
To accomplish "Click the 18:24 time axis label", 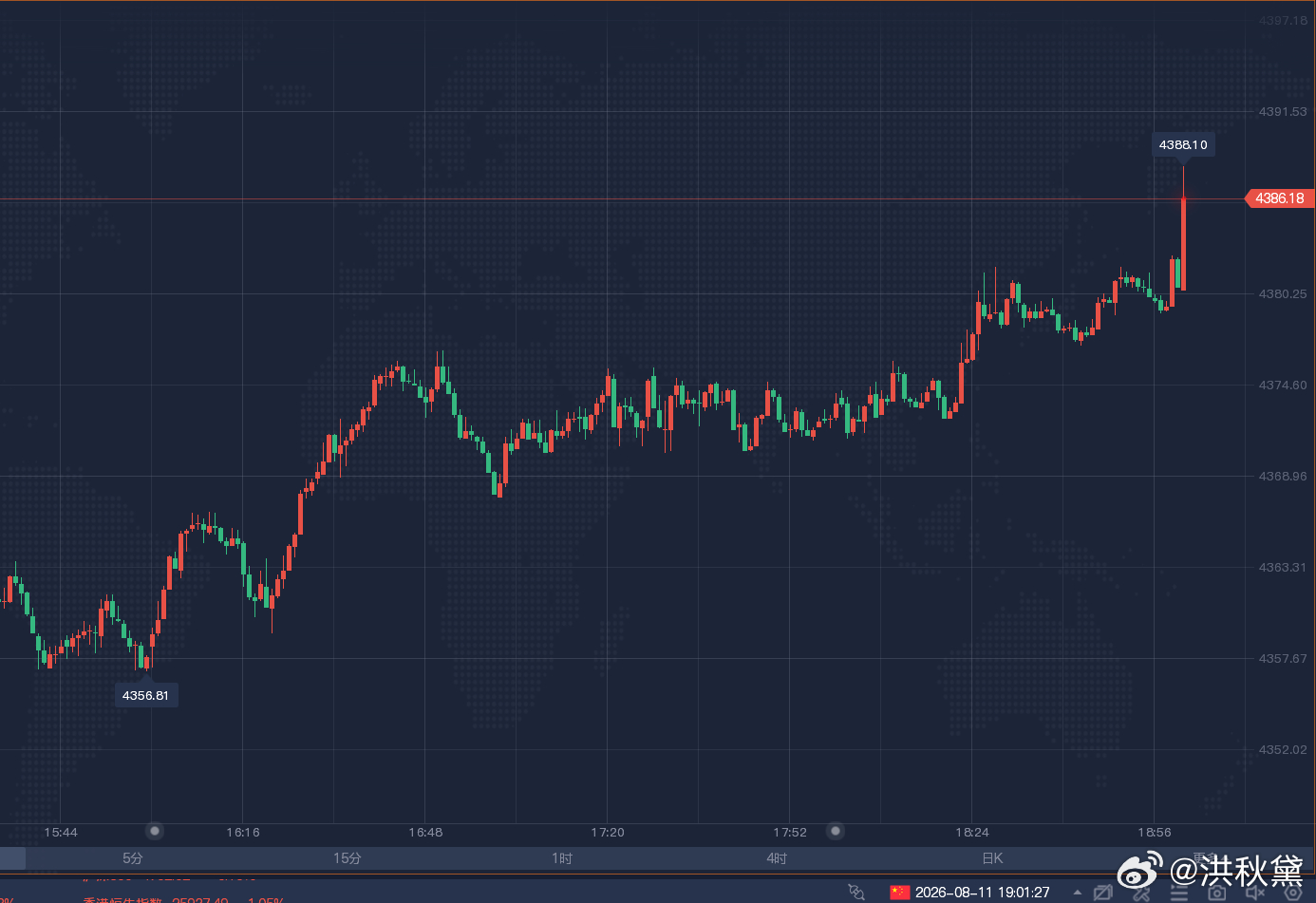I will (972, 833).
